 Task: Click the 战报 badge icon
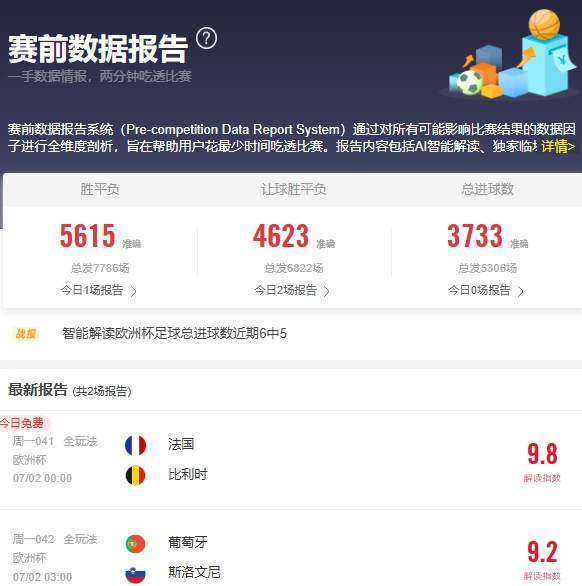(26, 333)
